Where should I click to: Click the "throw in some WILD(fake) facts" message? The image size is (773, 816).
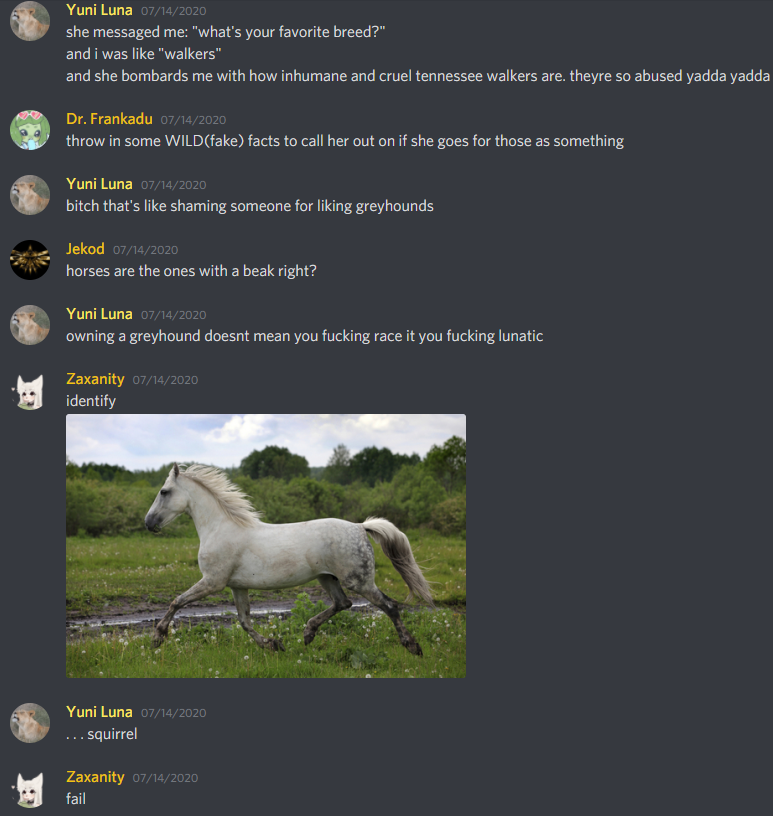[345, 141]
